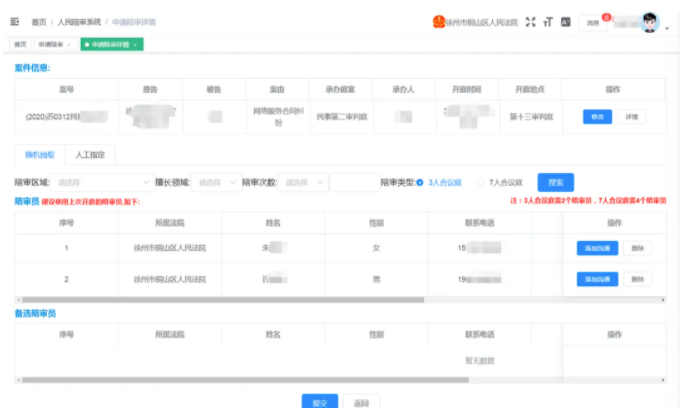Select the 3人合议庭 radio option
The width and height of the screenshot is (689, 412).
click(420, 182)
